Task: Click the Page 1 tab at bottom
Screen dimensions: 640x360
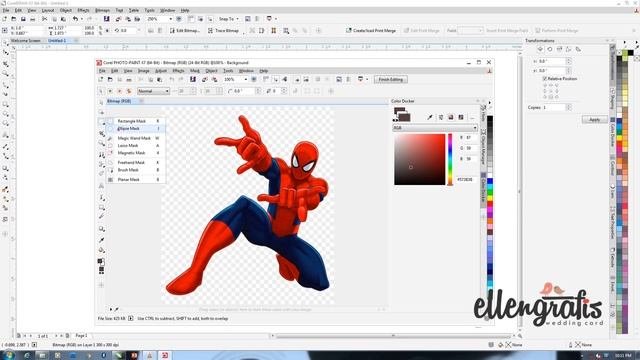Action: click(x=81, y=336)
